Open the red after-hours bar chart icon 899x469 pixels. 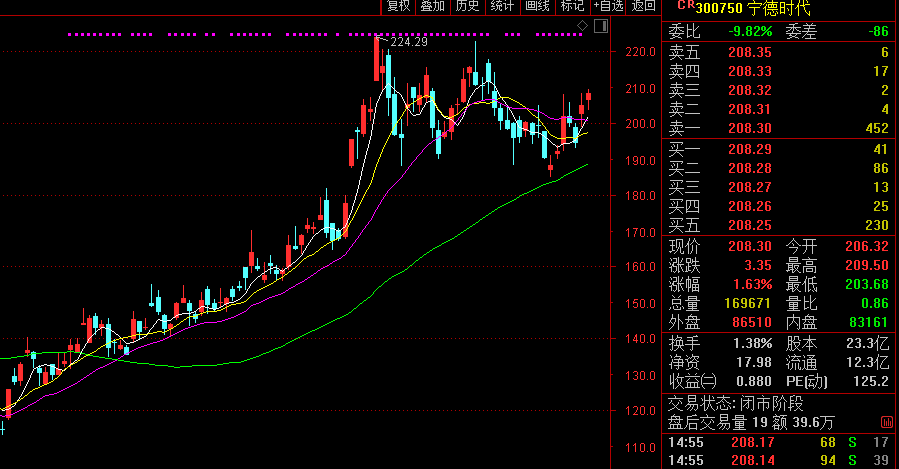[887, 423]
